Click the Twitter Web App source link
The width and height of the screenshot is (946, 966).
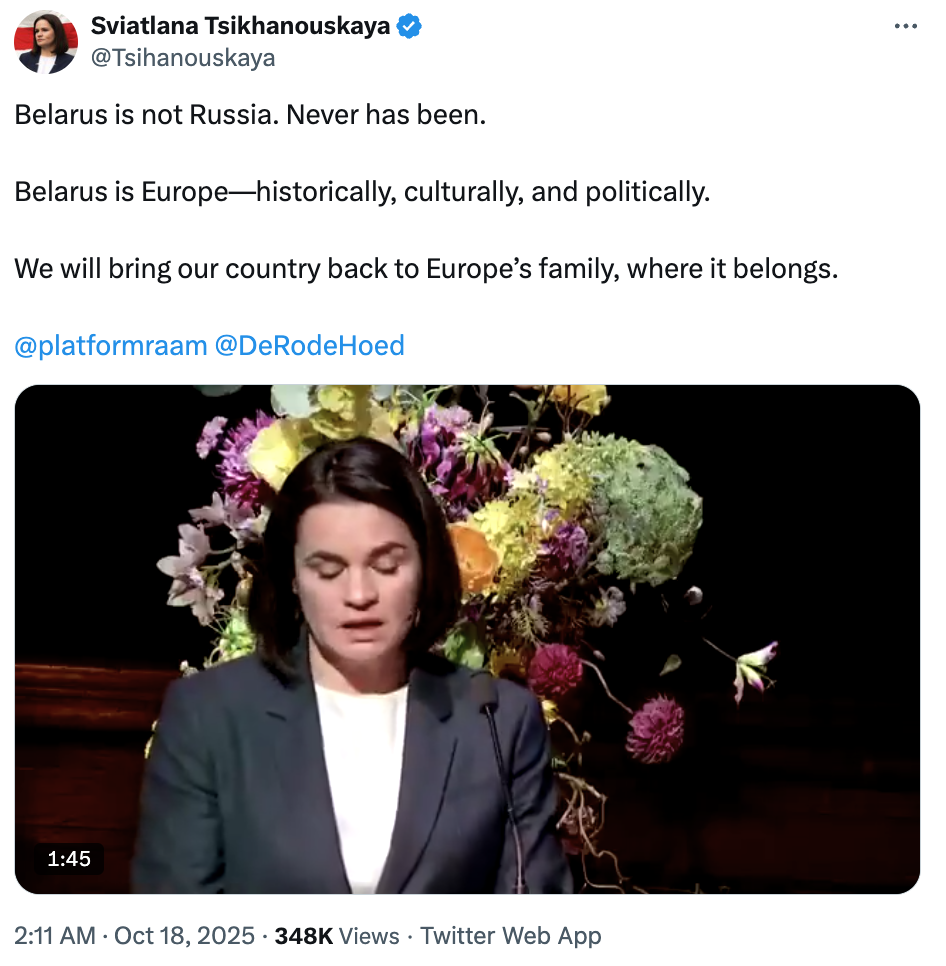point(510,936)
